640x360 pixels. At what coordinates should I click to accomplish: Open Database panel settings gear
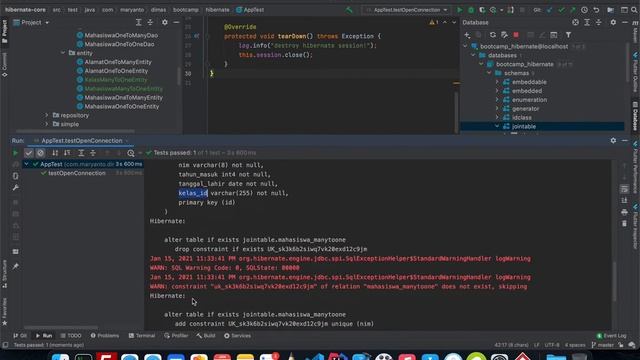(x=613, y=22)
